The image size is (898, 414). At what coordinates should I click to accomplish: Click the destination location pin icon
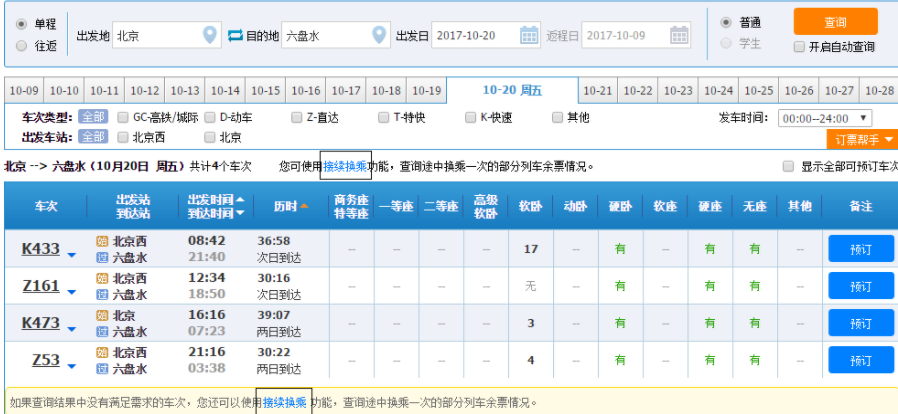click(x=378, y=35)
